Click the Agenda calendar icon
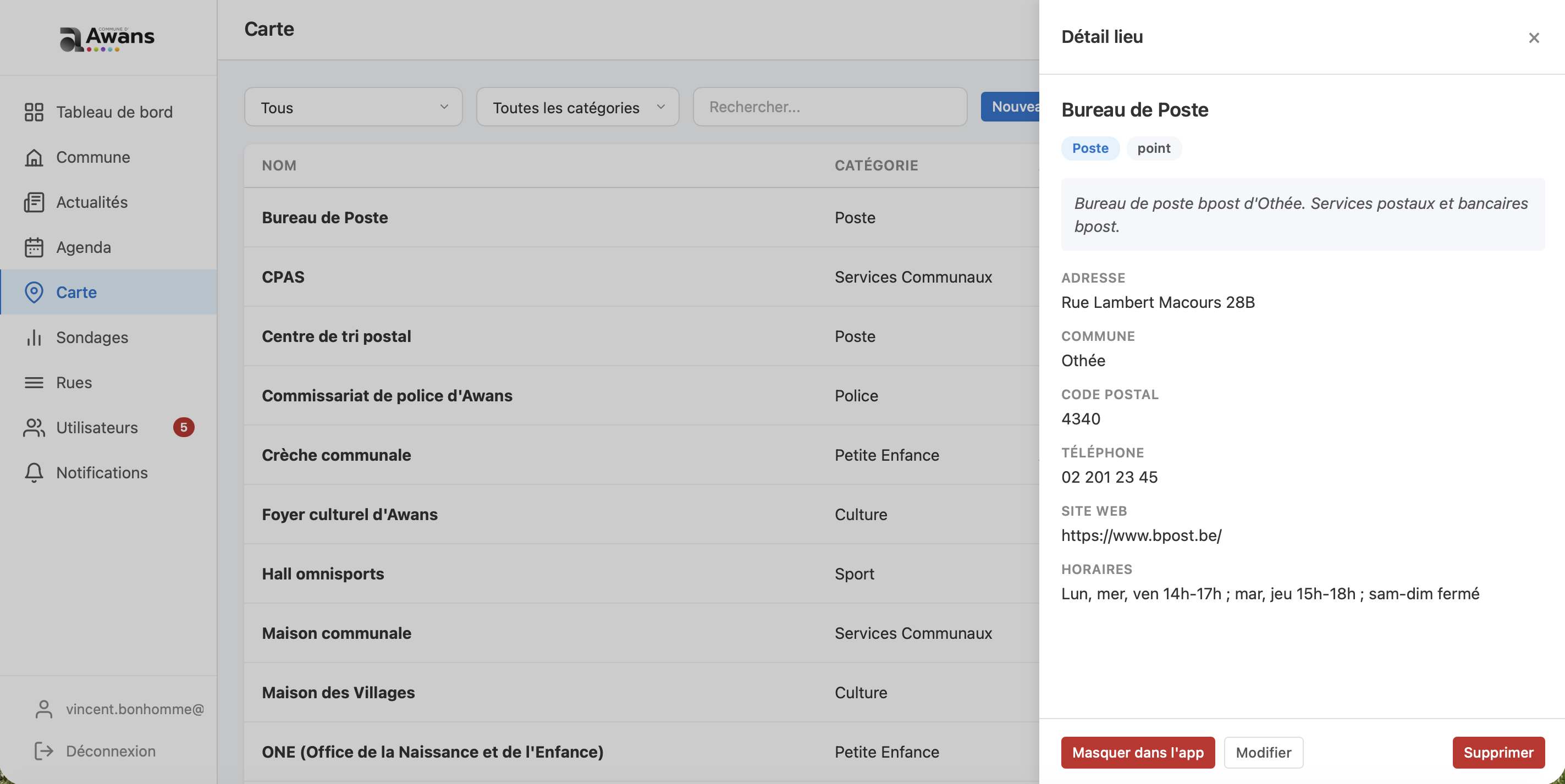Screen dimensions: 1565x784 [x=34, y=247]
